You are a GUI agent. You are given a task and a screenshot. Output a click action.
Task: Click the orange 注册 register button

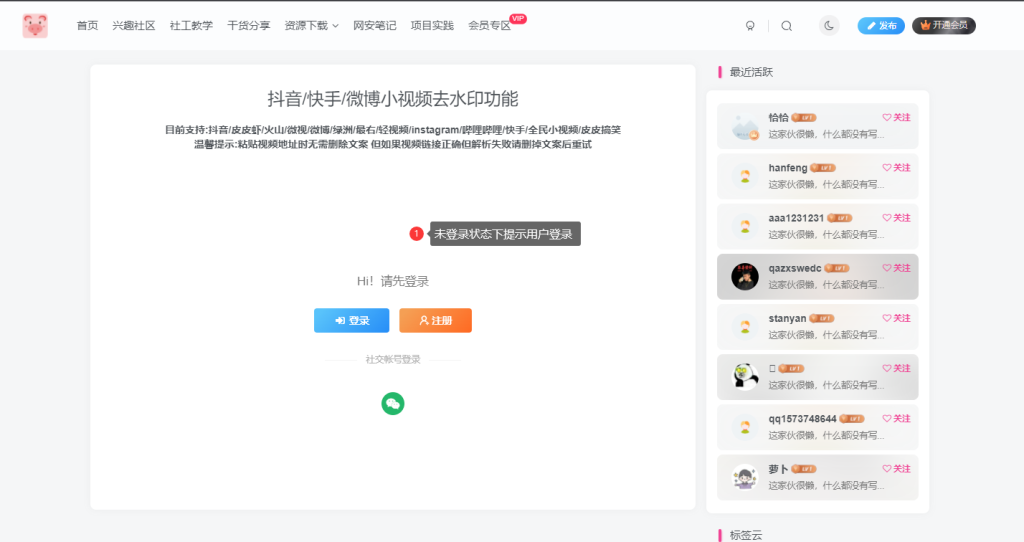[x=436, y=321]
